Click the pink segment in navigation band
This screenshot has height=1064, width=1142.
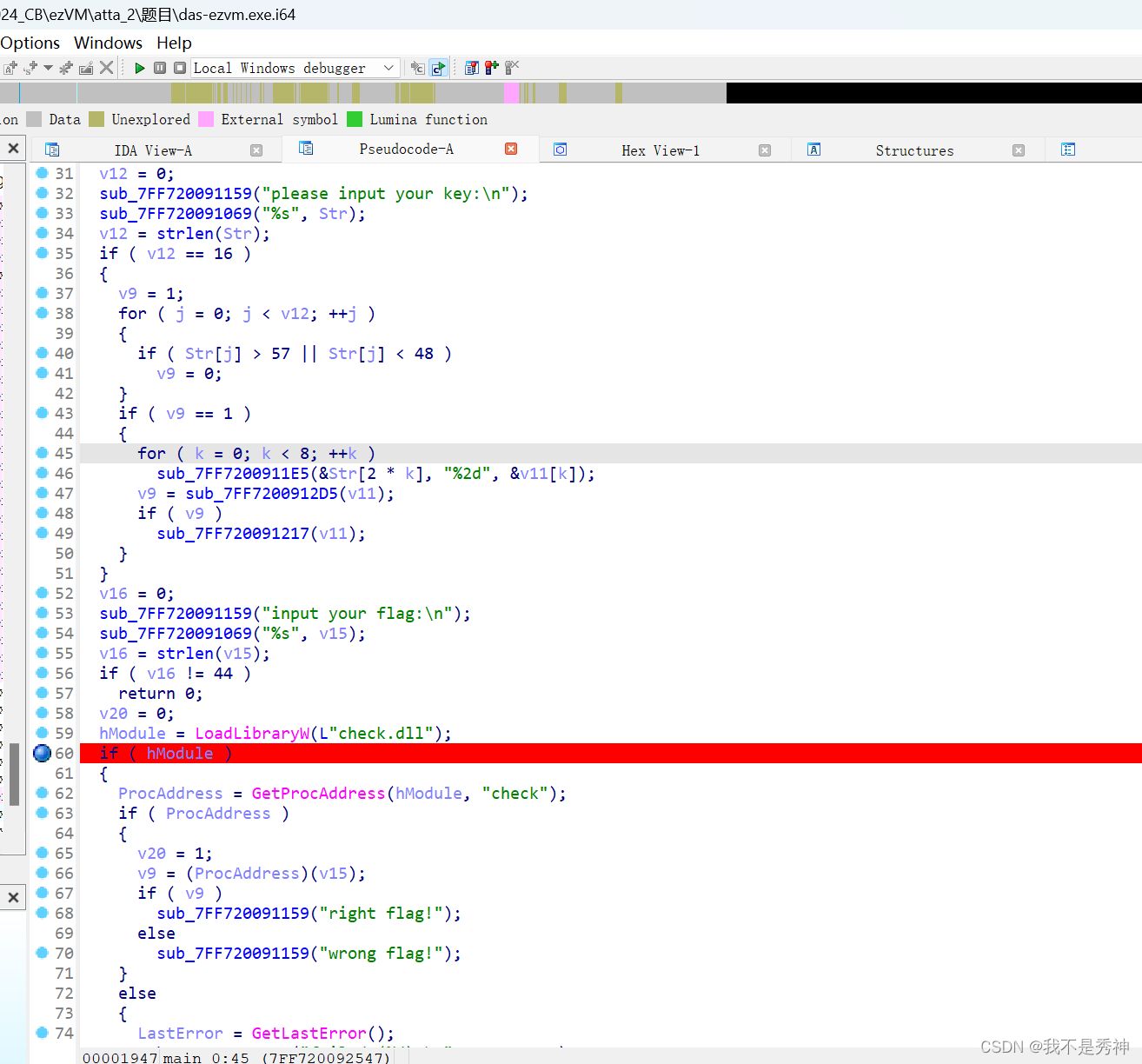511,93
